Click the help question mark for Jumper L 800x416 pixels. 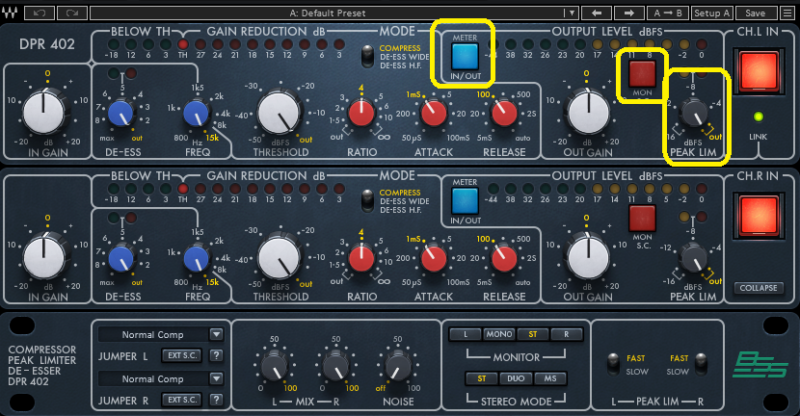click(x=214, y=355)
